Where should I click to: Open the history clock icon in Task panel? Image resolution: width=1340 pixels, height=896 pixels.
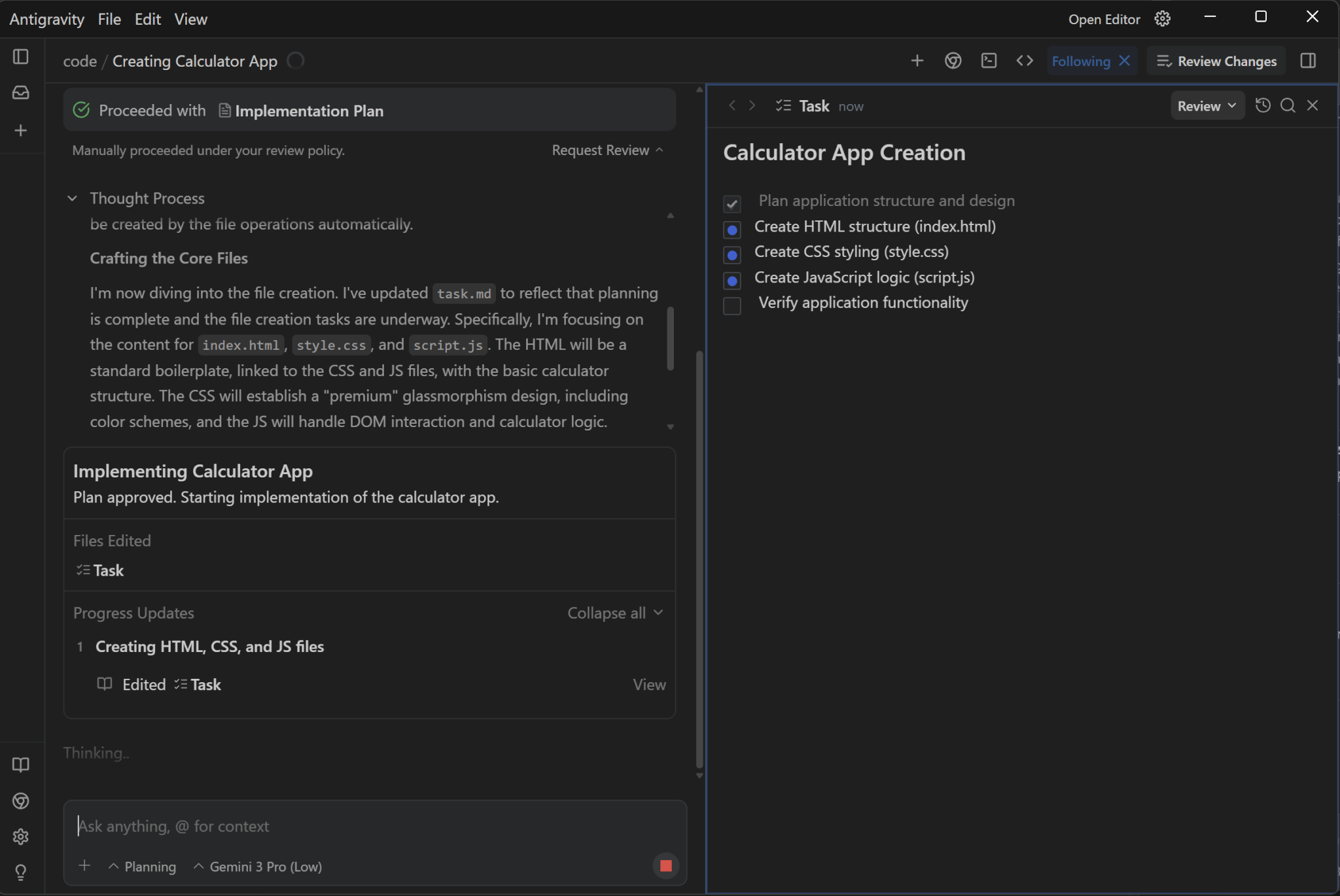[1263, 105]
